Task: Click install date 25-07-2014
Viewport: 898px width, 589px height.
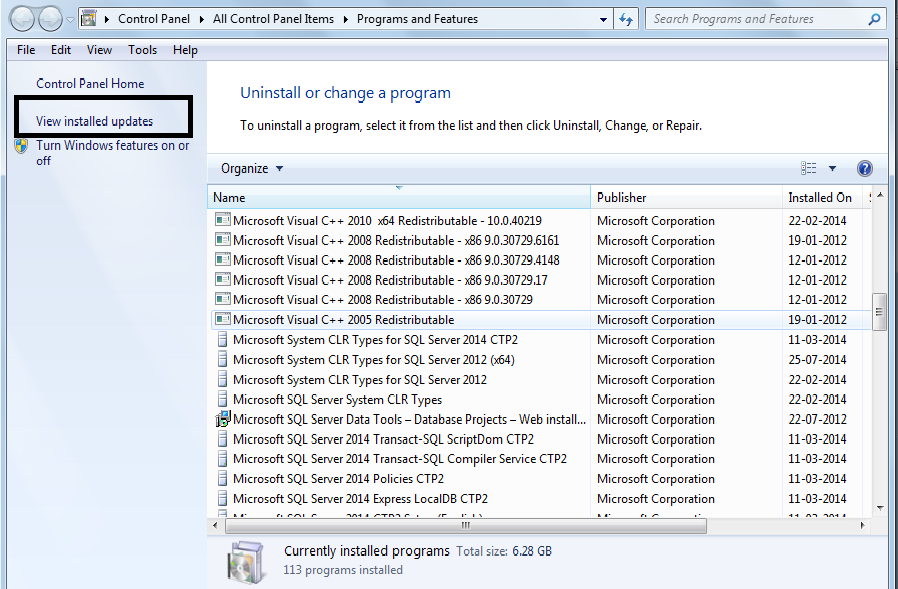Action: click(817, 360)
